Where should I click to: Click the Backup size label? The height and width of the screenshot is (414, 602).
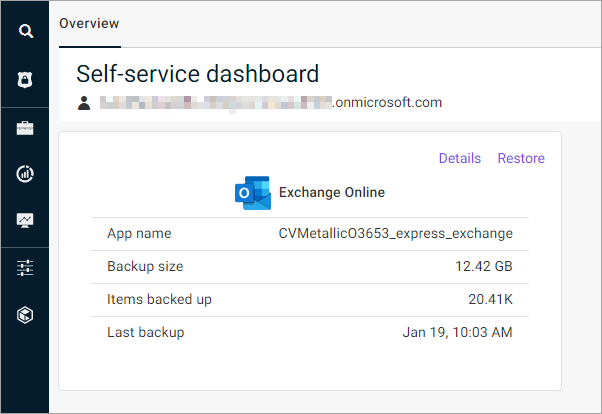(145, 267)
